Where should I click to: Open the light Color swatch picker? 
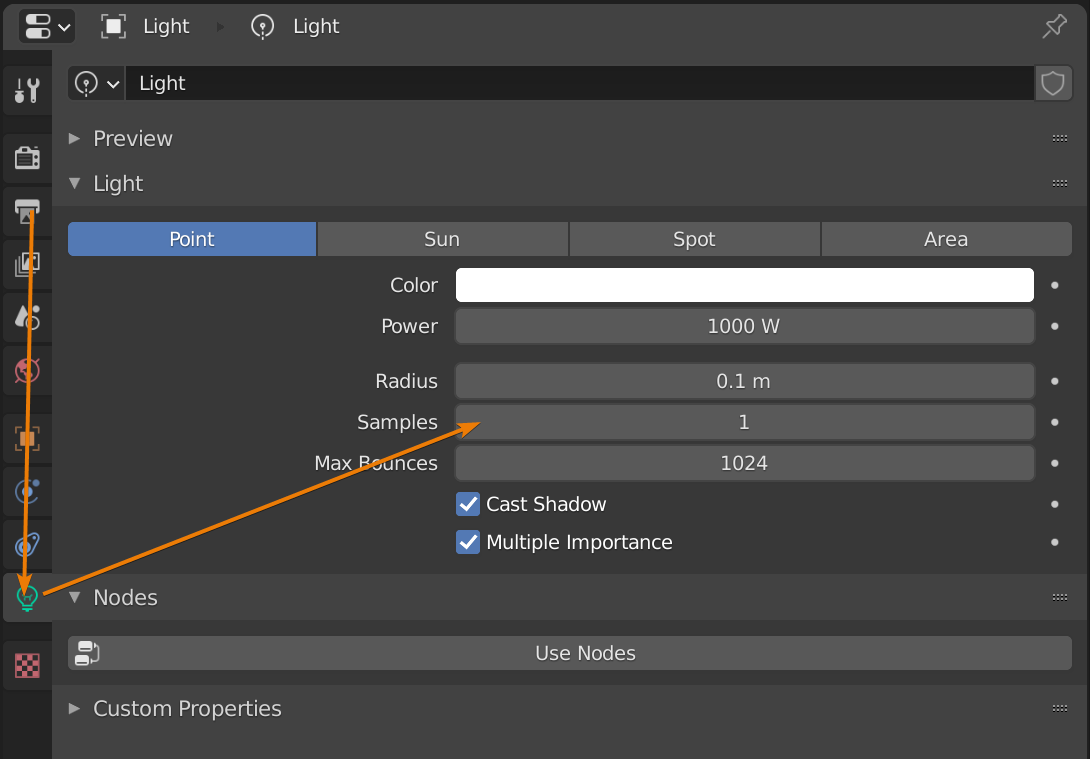click(744, 285)
